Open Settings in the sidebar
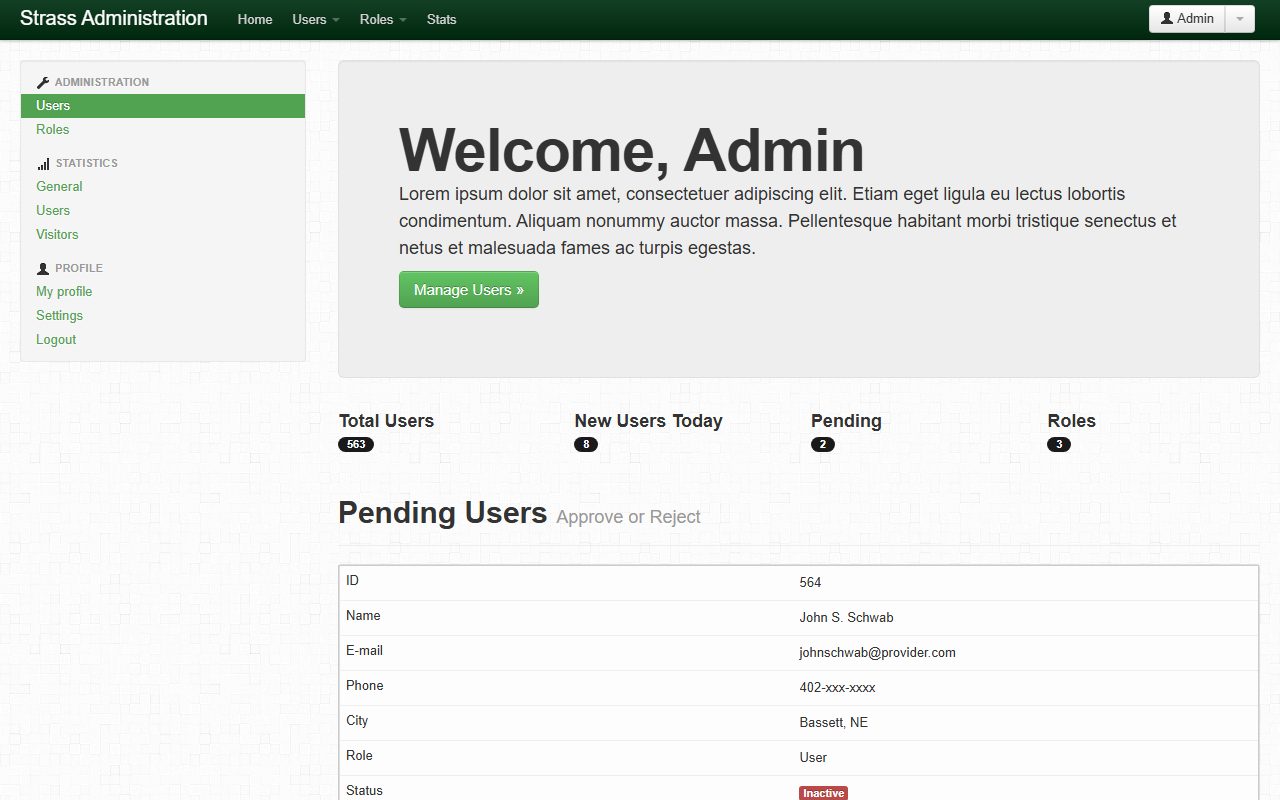Viewport: 1280px width, 800px height. [59, 316]
